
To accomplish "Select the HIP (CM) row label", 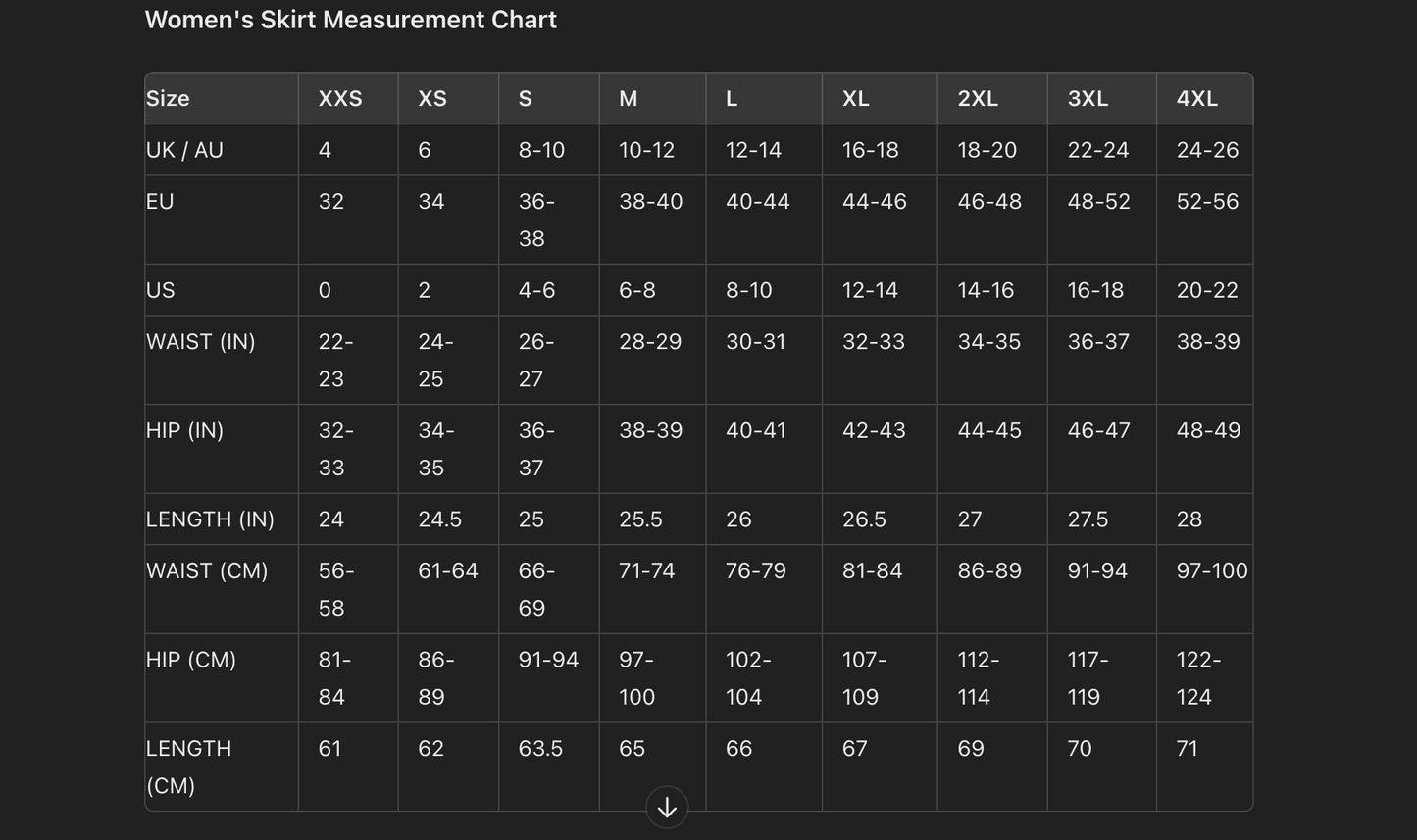I will click(x=191, y=660).
